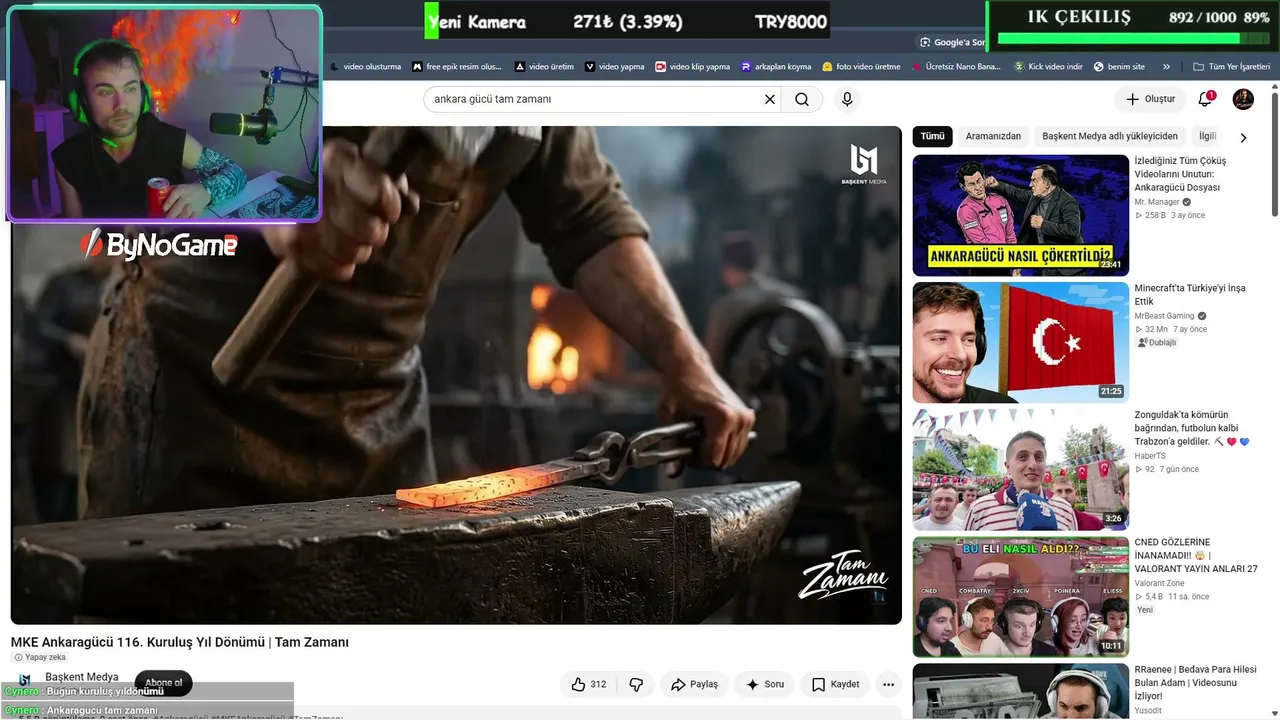This screenshot has height=720, width=1280.
Task: Click the 'MrBeast Gaming' channel name
Action: 1164,316
